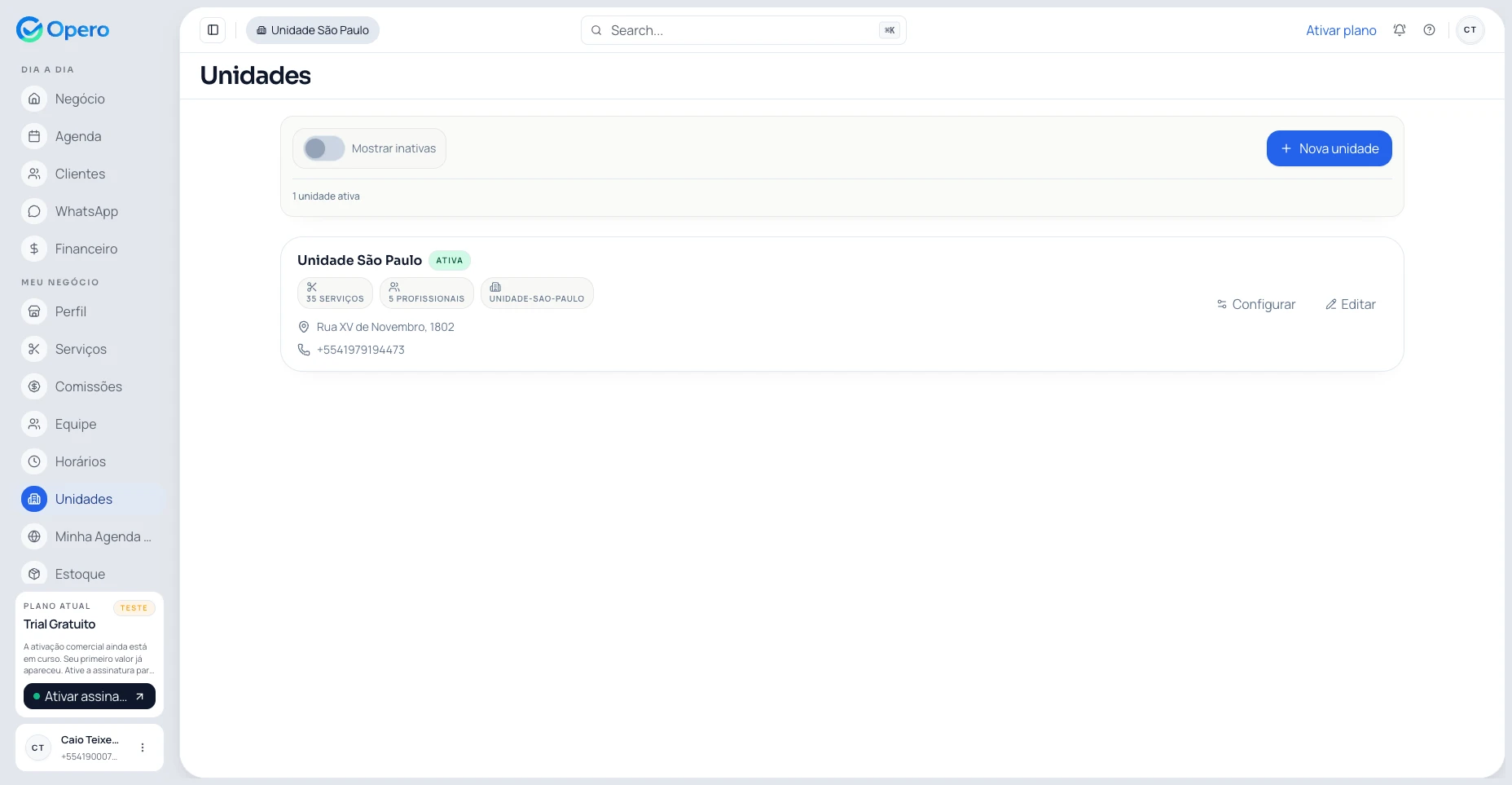Click the Nova unidade button
Viewport: 1512px width, 785px height.
tap(1329, 148)
